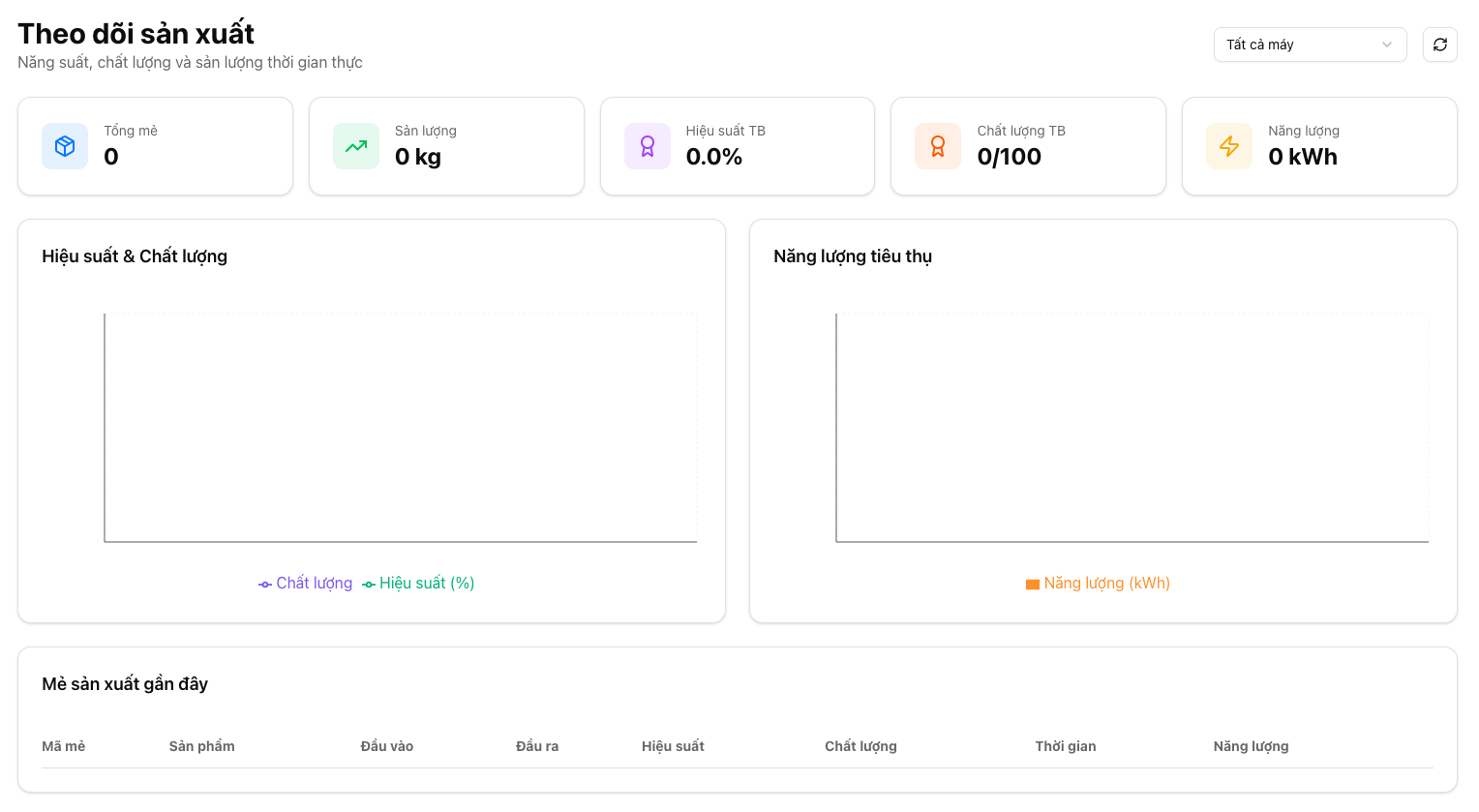Select the Đầu ra column header
The width and height of the screenshot is (1479, 812).
(537, 746)
